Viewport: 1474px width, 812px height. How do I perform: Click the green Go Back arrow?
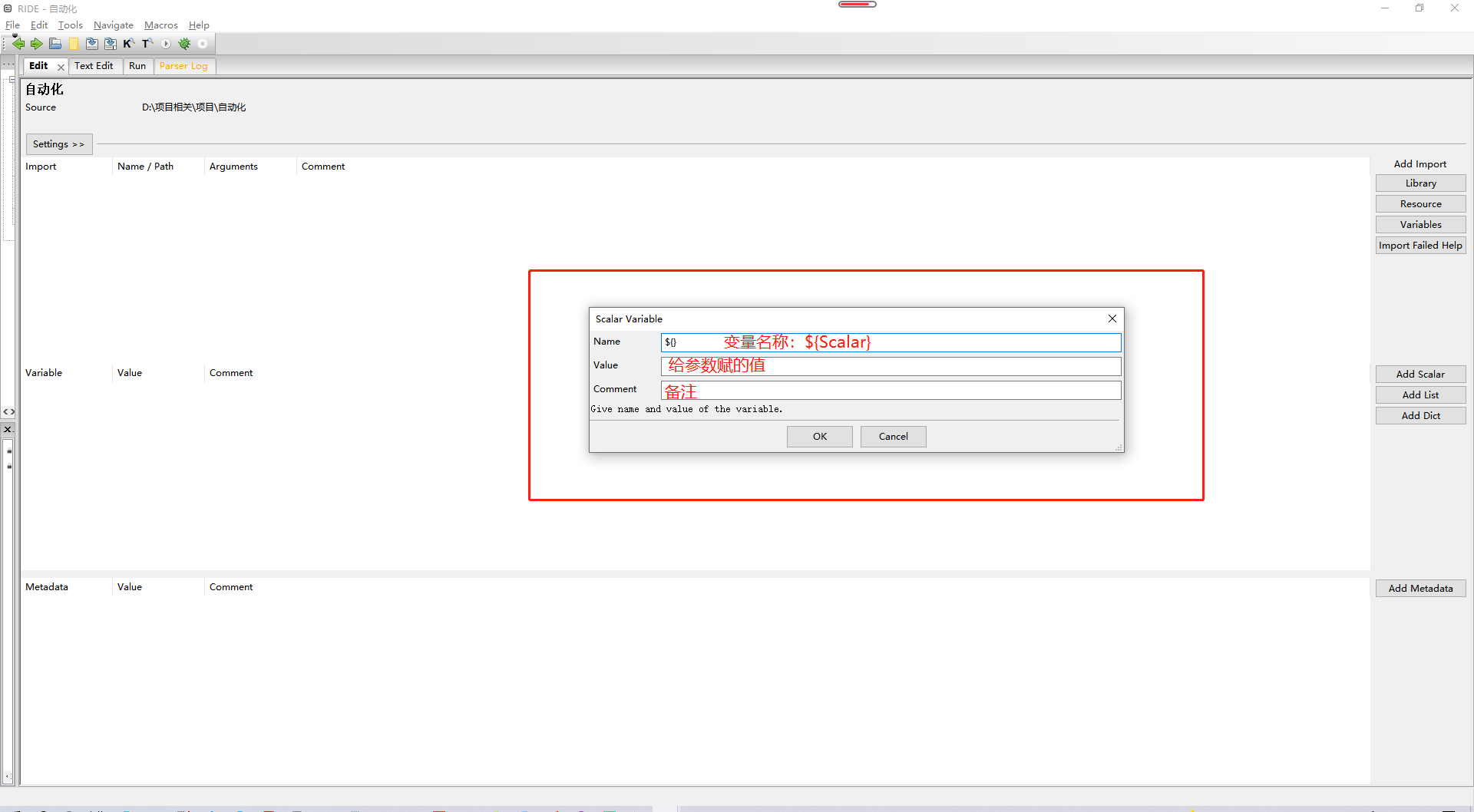[x=18, y=44]
